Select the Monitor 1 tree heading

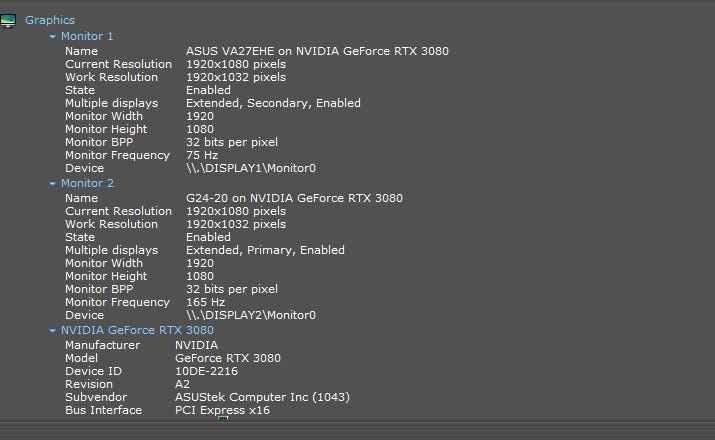pos(87,36)
